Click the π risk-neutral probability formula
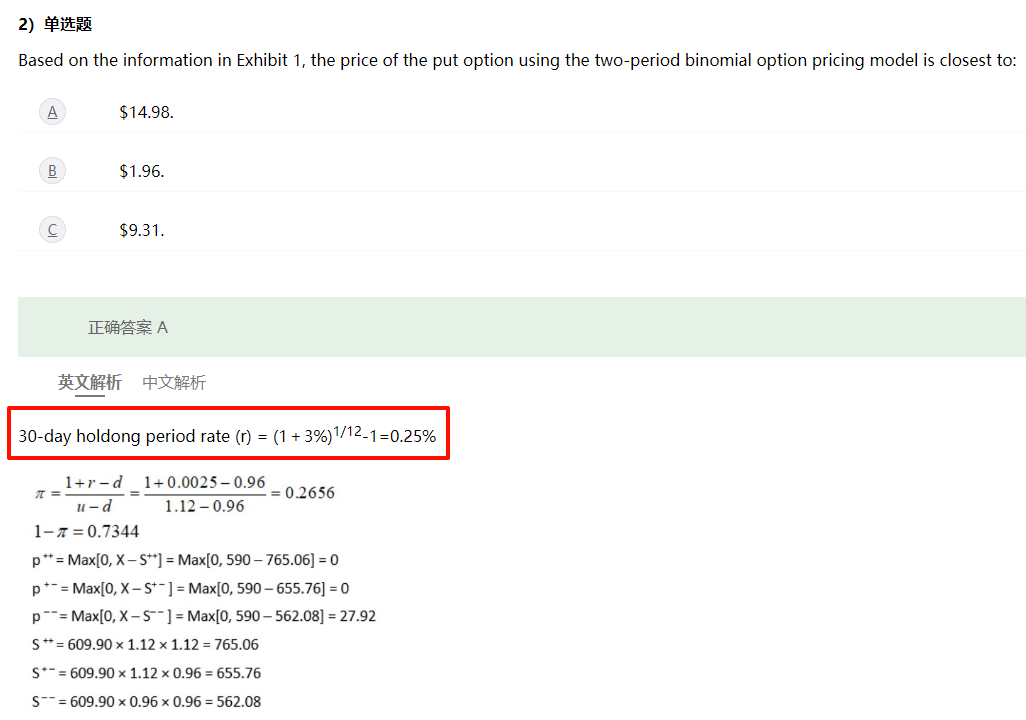Image resolution: width=1026 pixels, height=720 pixels. click(185, 493)
